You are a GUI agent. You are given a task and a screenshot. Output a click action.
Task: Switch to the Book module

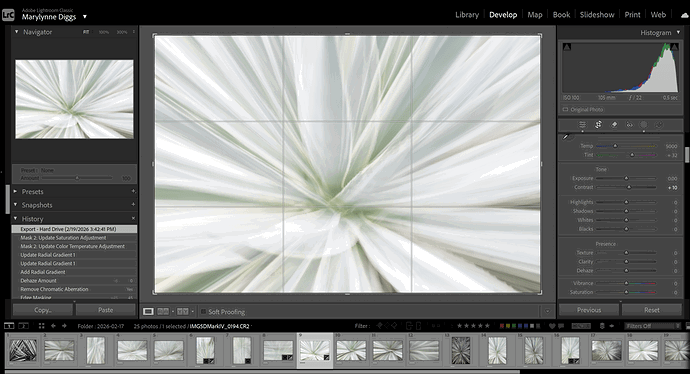coord(561,15)
